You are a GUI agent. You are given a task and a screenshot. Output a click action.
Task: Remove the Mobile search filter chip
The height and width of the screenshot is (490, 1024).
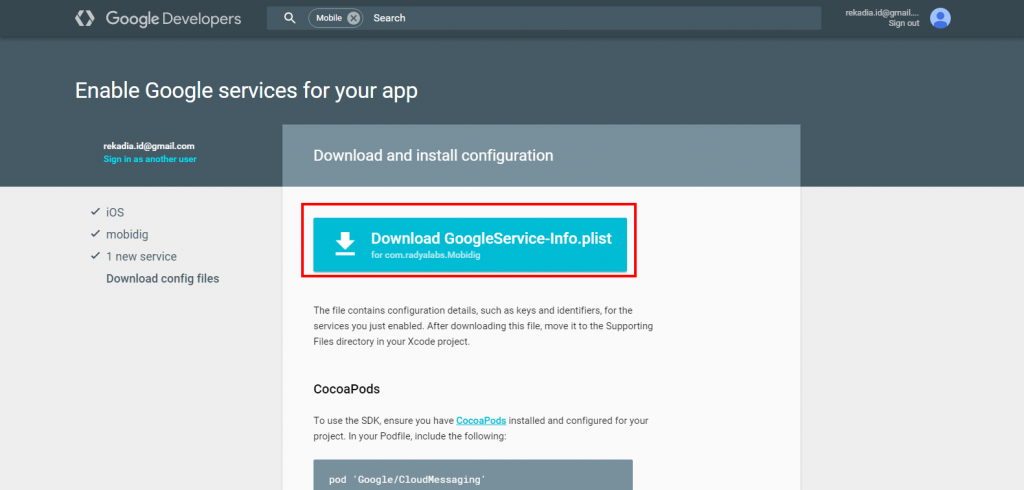353,18
